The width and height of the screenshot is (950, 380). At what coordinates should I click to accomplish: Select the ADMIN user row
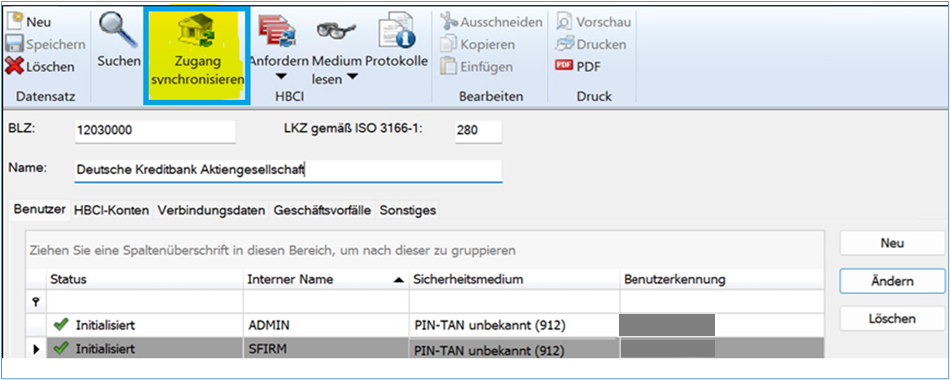[425, 325]
